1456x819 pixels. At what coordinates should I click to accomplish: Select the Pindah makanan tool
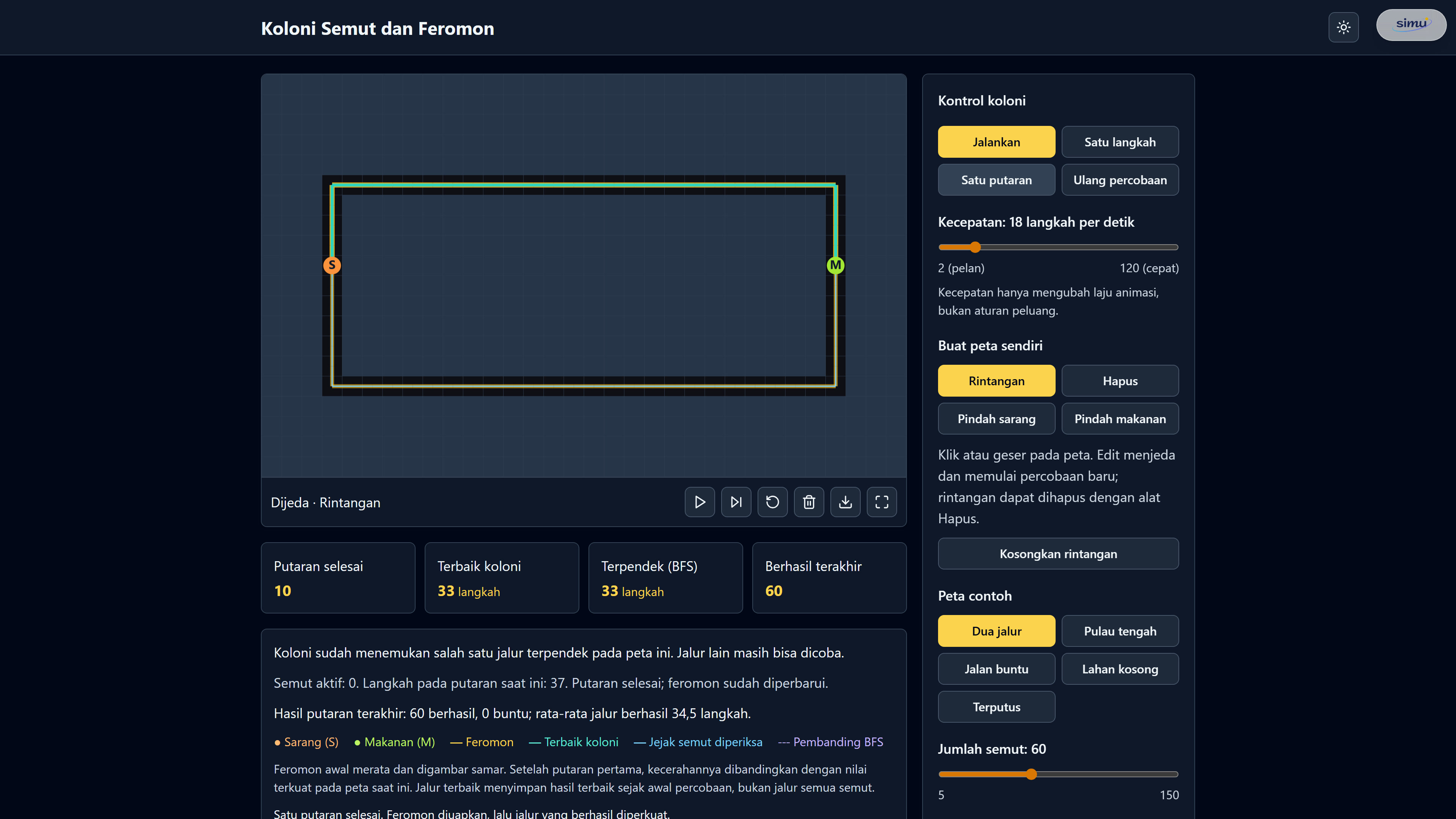pyautogui.click(x=1120, y=418)
